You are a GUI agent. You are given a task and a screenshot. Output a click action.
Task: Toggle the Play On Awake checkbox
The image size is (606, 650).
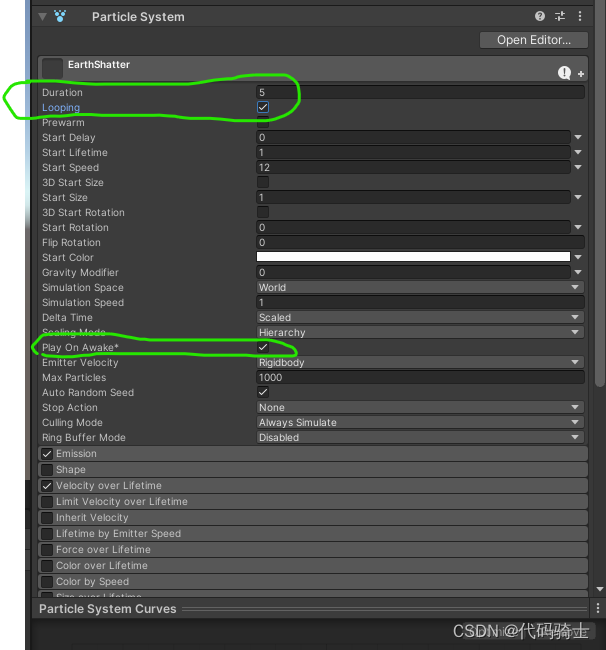(x=263, y=347)
